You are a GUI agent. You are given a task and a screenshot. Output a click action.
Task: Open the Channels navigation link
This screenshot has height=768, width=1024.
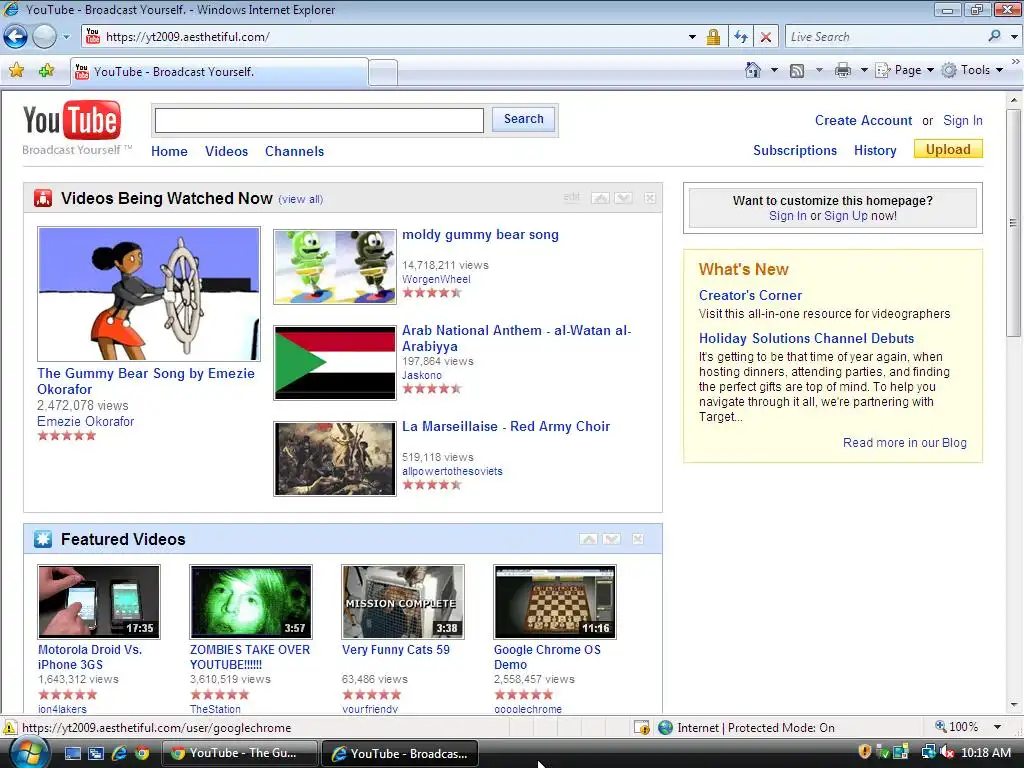pyautogui.click(x=295, y=152)
